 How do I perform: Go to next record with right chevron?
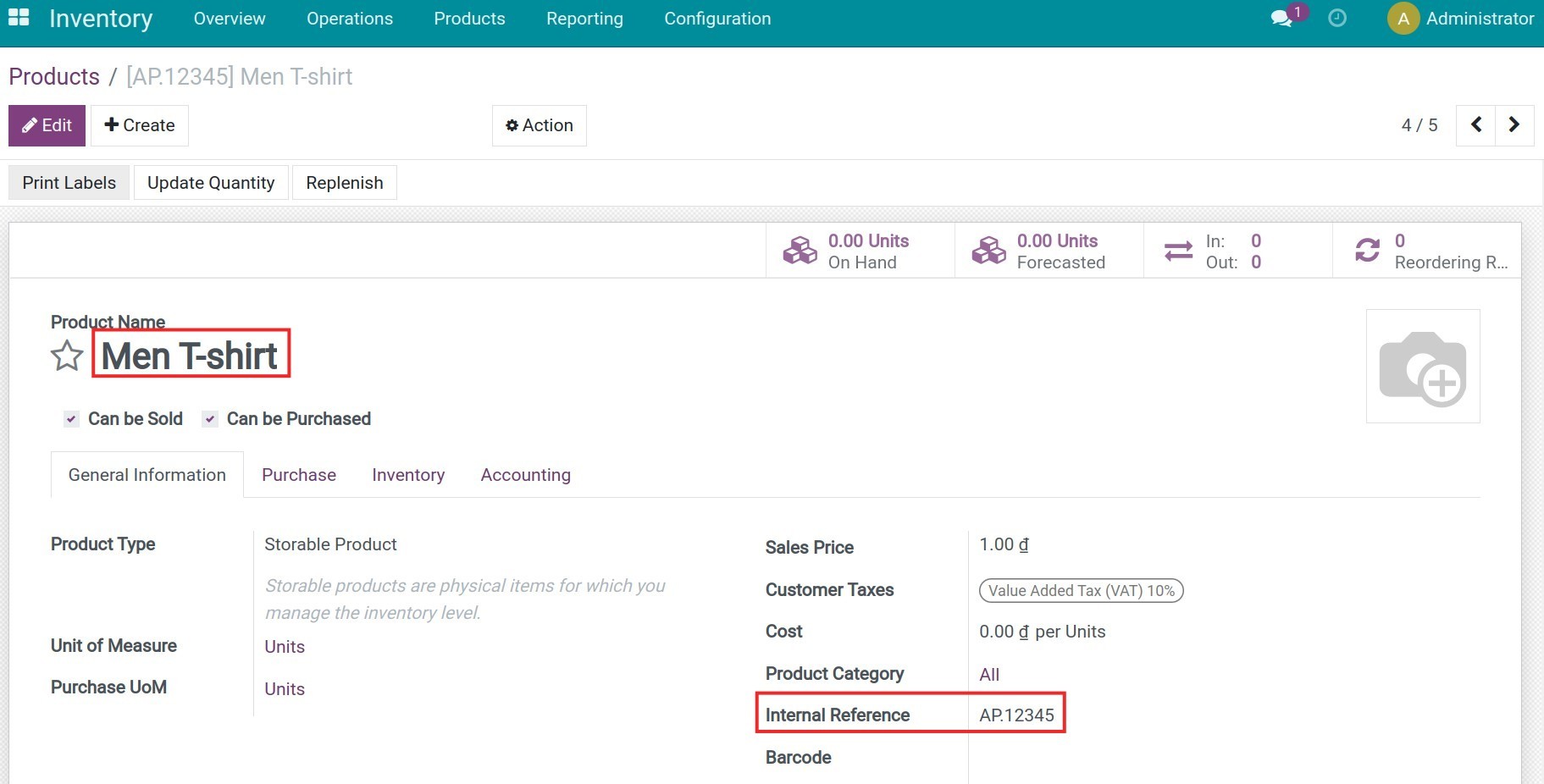[1515, 124]
